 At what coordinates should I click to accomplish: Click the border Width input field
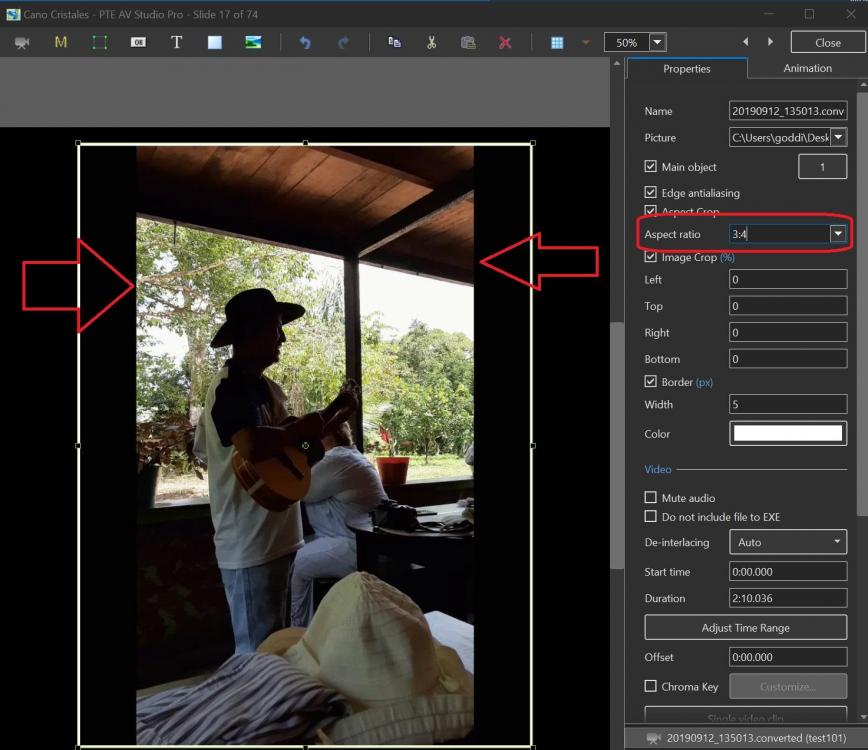pyautogui.click(x=787, y=405)
